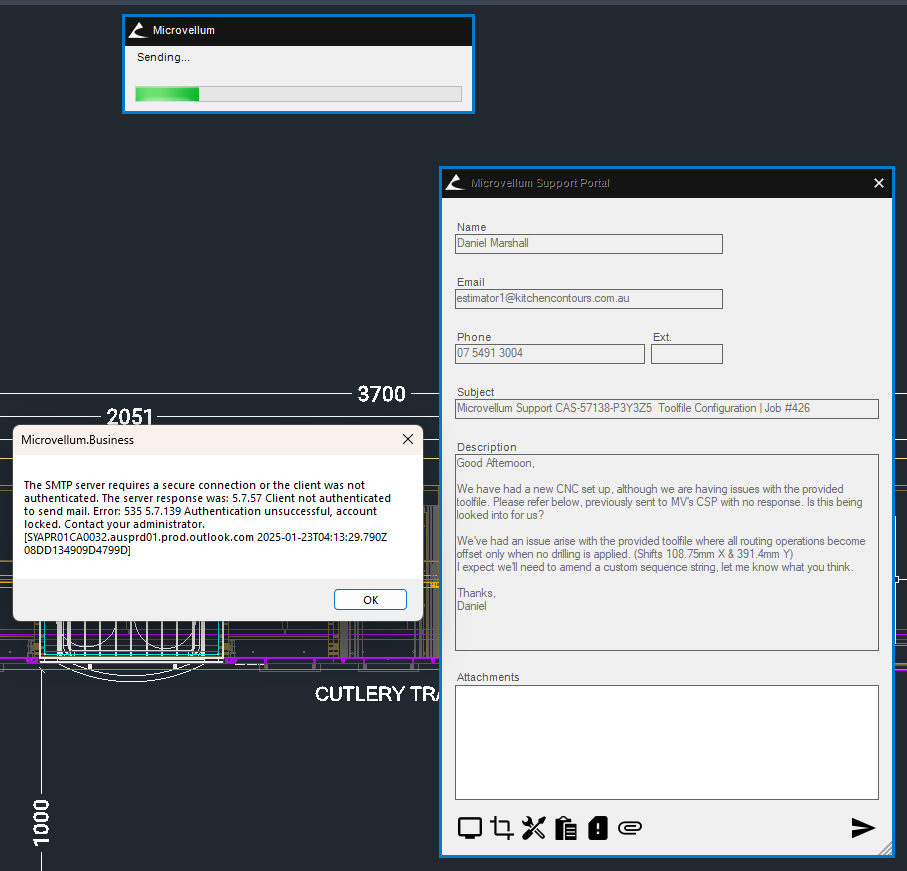Image resolution: width=907 pixels, height=871 pixels.
Task: Close the Microvellum Support Portal window
Action: (879, 183)
